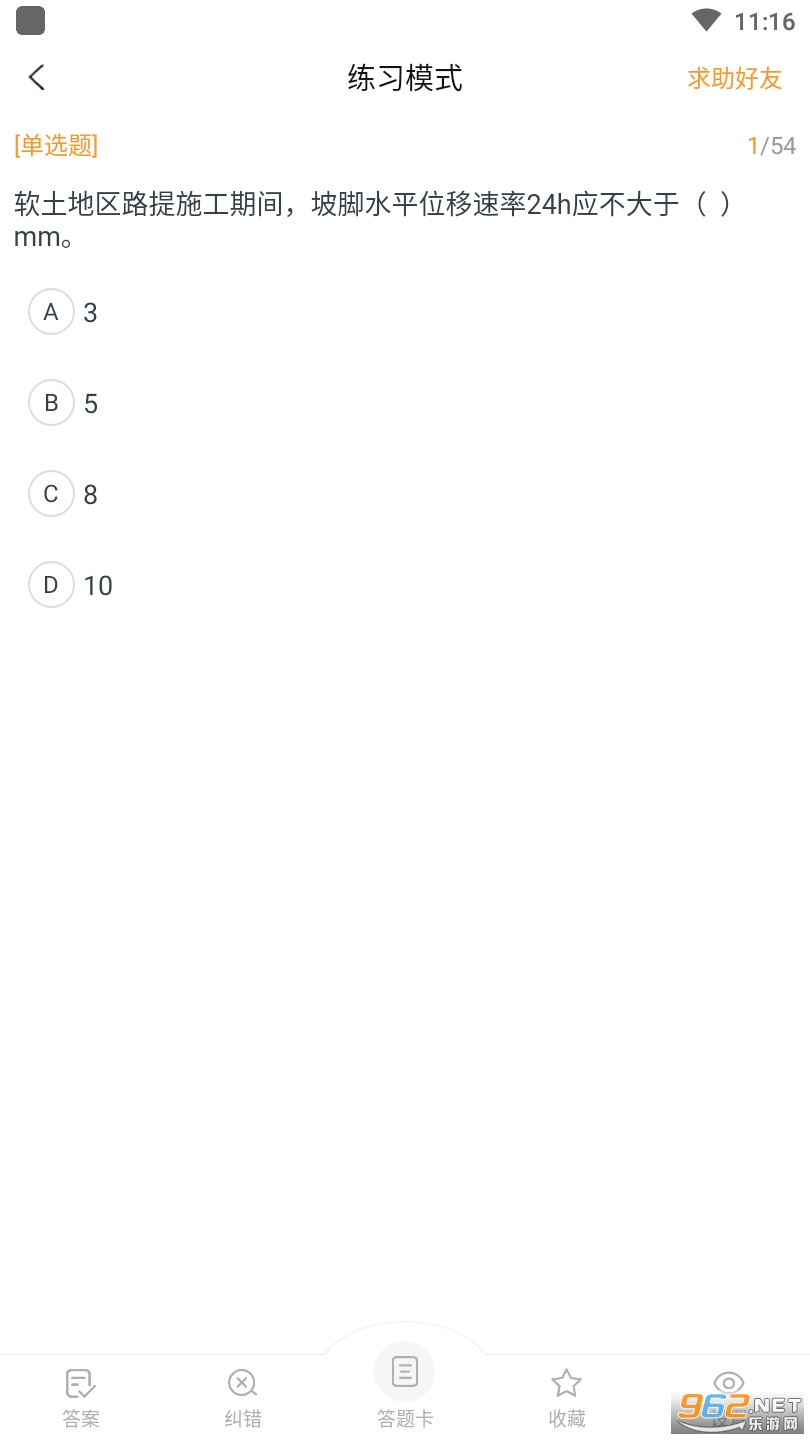Click 求助好友 to ask a friend
The width and height of the screenshot is (810, 1440).
click(x=734, y=78)
